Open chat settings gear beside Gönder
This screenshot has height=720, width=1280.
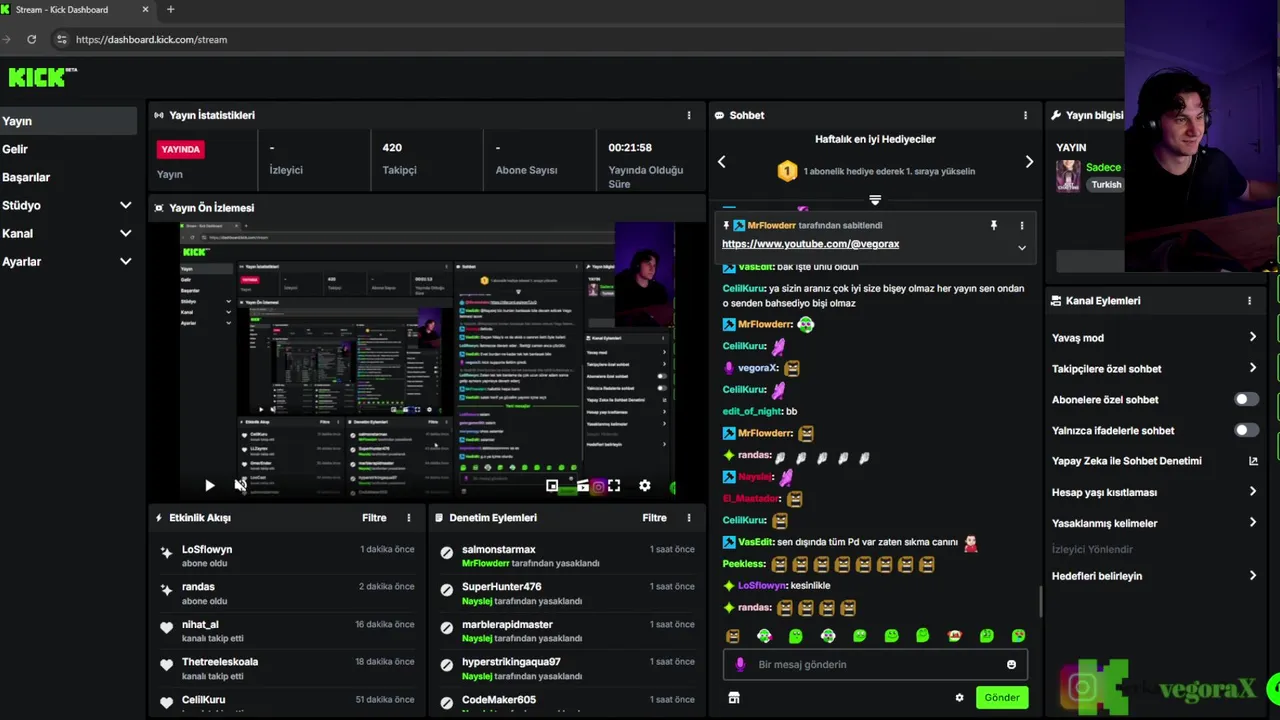tap(959, 698)
